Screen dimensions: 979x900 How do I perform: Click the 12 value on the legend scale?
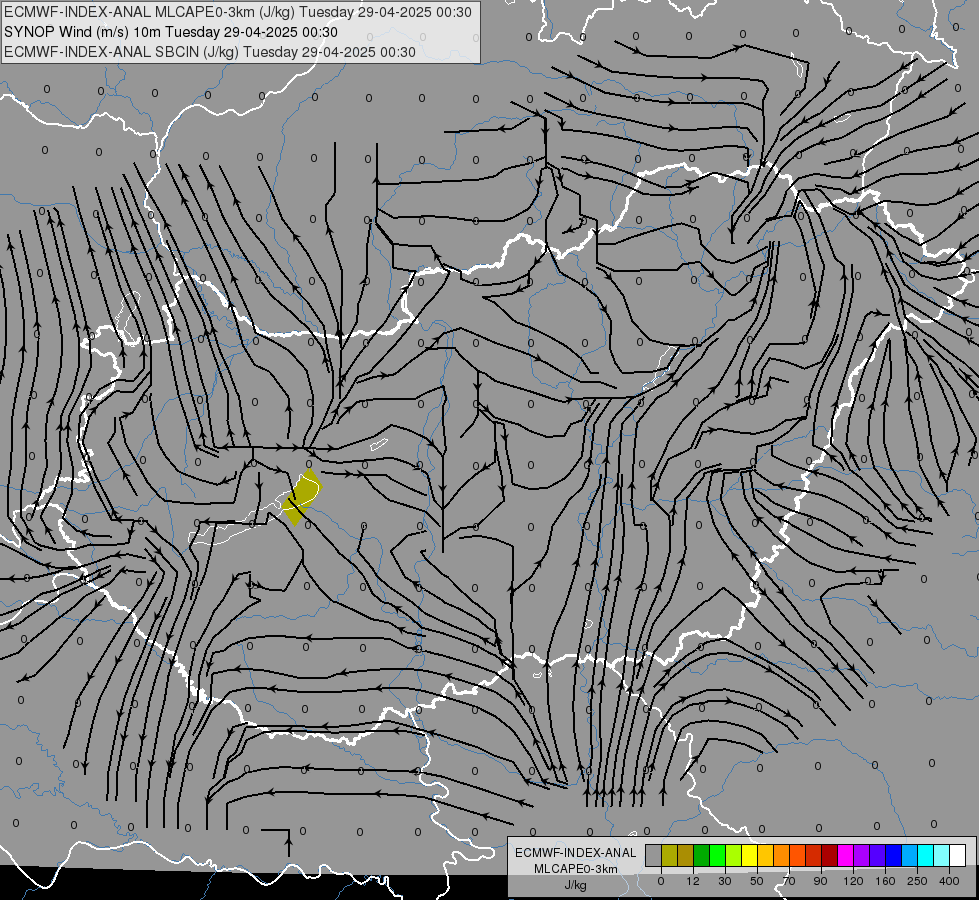[x=693, y=881]
